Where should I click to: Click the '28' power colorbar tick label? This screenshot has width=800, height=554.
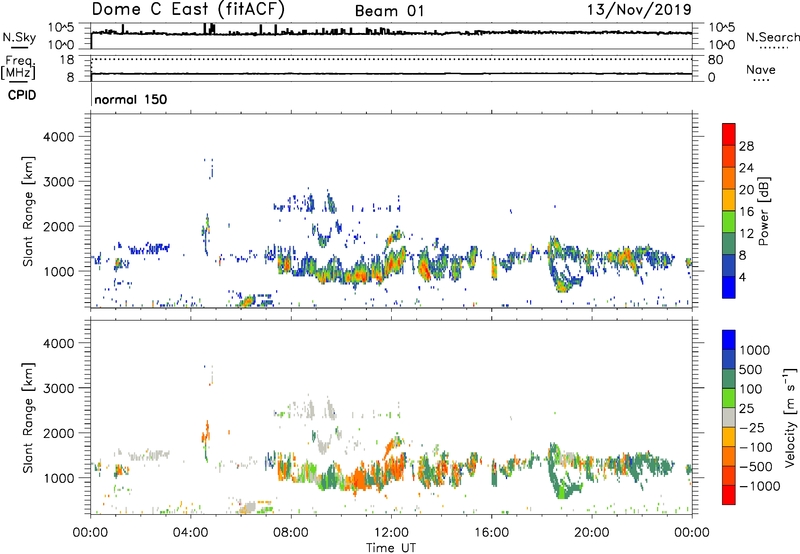tap(746, 146)
